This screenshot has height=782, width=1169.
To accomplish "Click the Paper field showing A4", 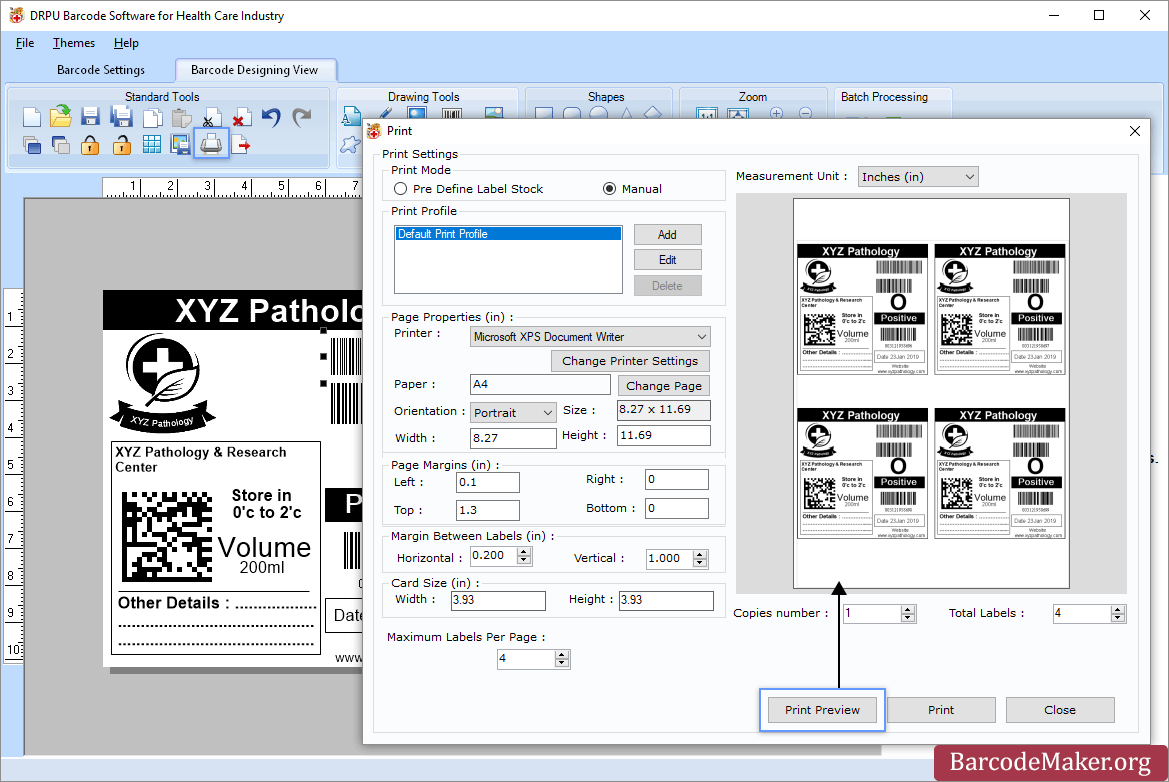I will 541,385.
